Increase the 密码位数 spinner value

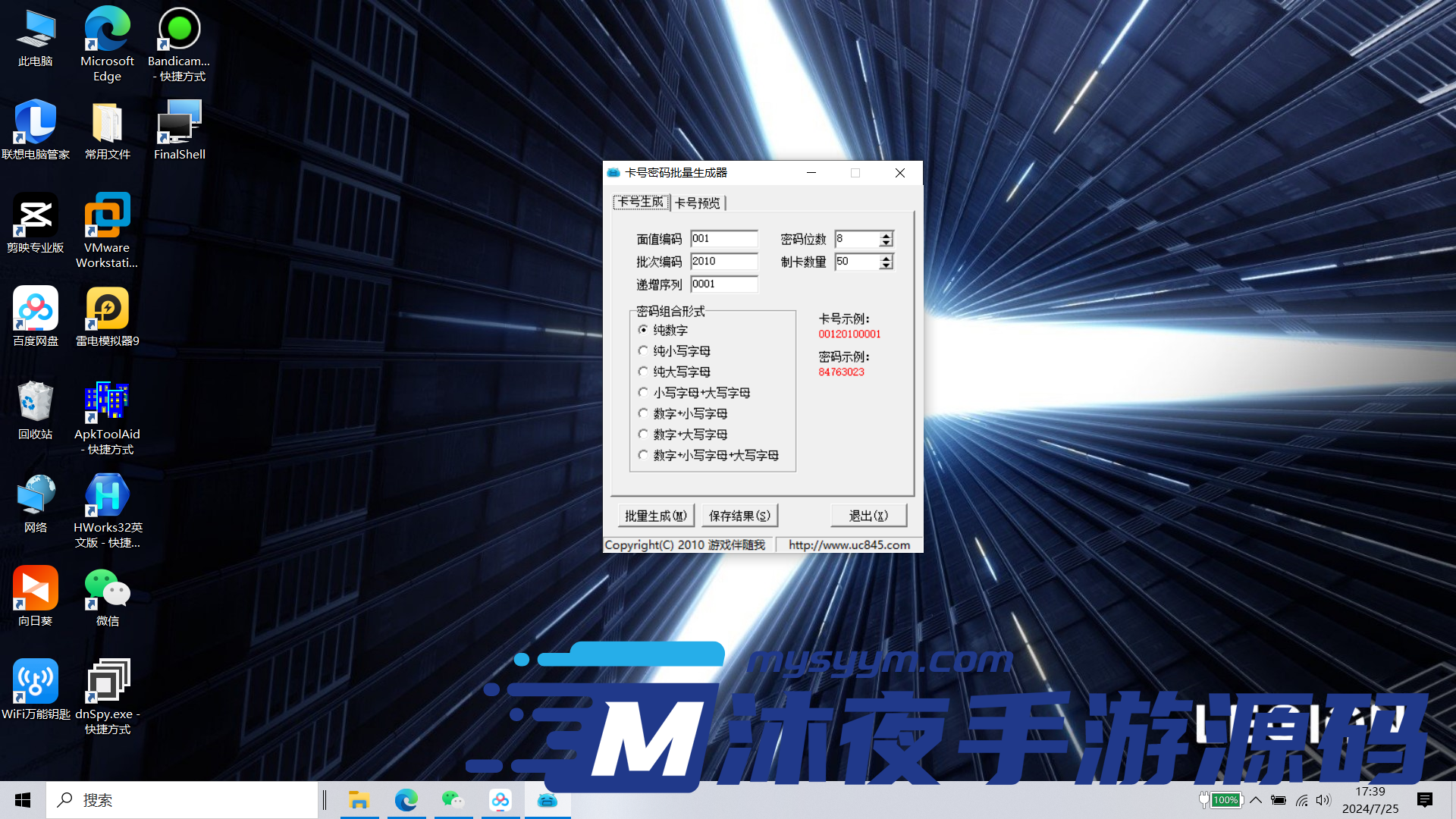886,235
